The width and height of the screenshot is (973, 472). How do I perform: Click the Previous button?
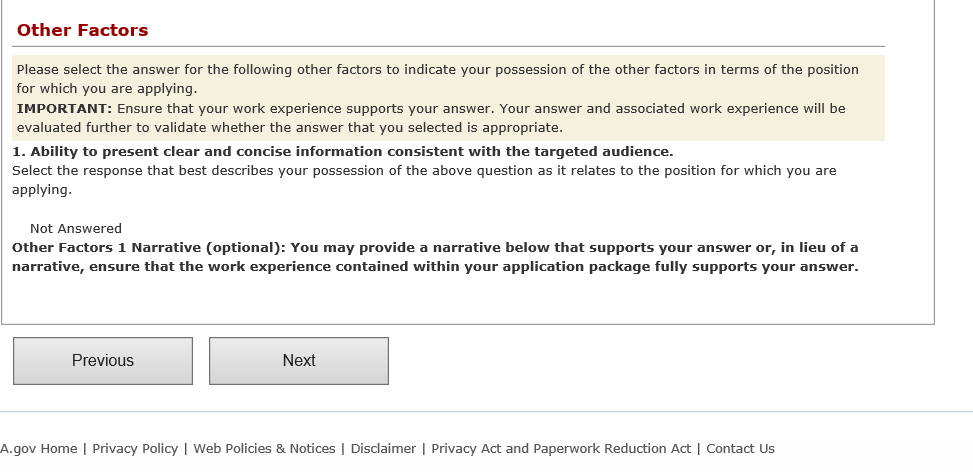pyautogui.click(x=103, y=361)
